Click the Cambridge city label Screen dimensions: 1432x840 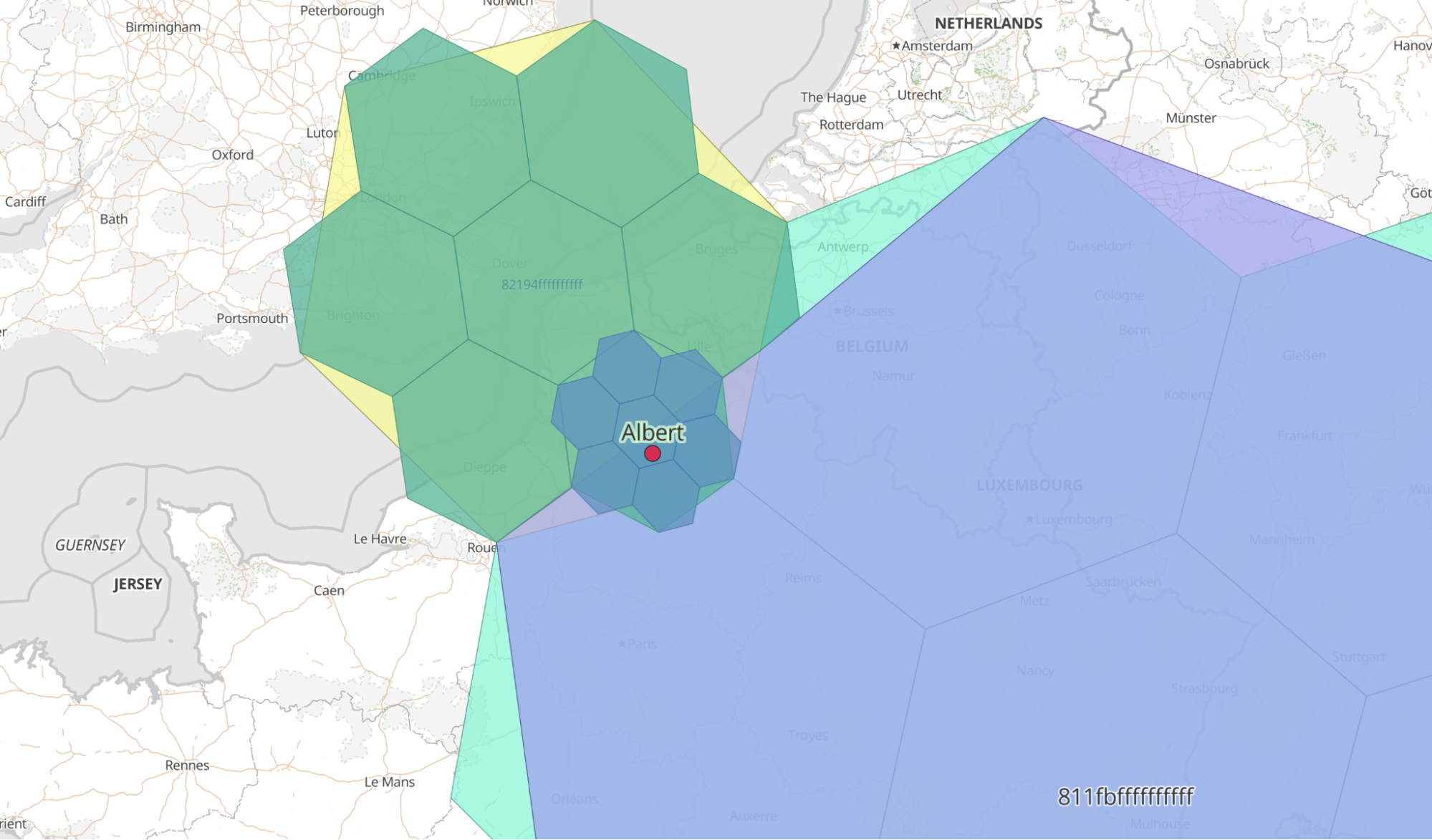pyautogui.click(x=381, y=76)
